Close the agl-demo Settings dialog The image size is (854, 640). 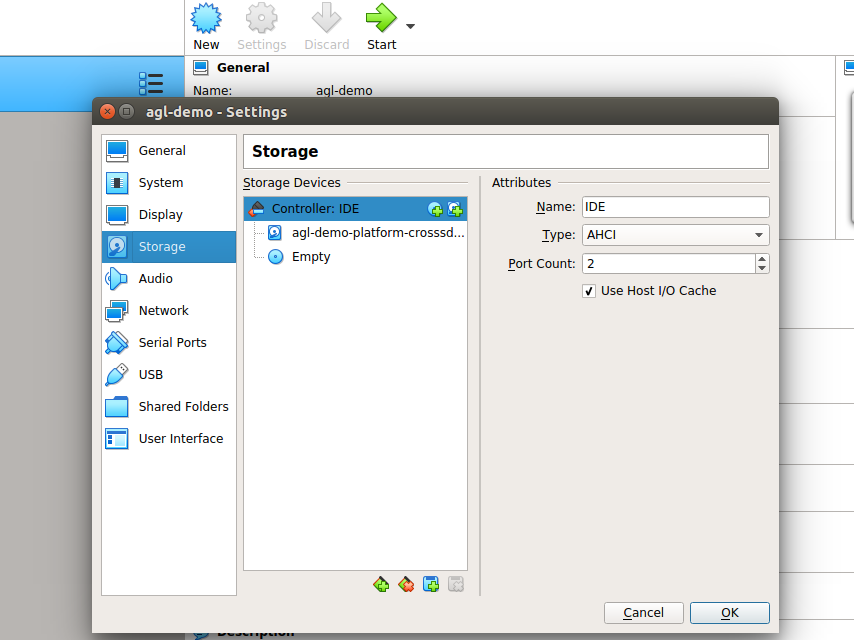pyautogui.click(x=108, y=112)
